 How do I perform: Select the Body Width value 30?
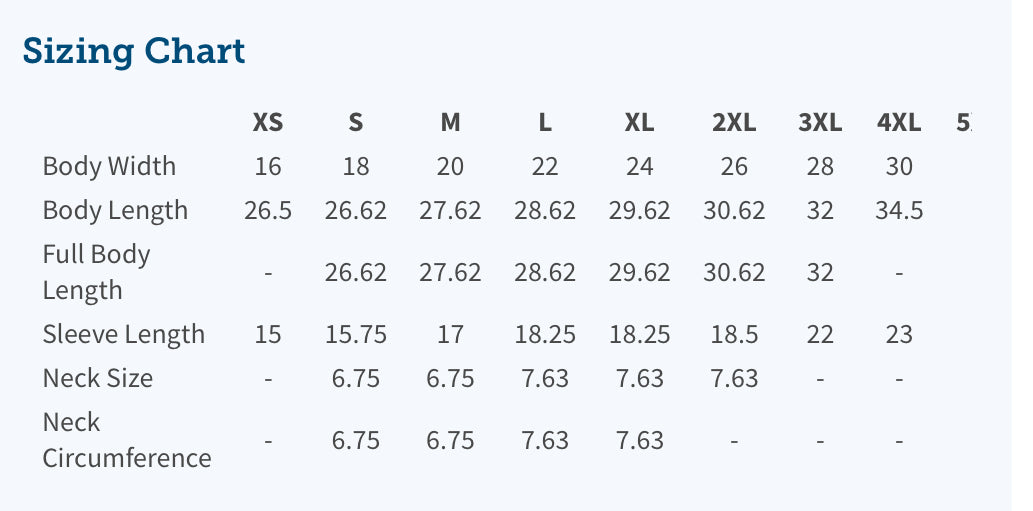[899, 167]
